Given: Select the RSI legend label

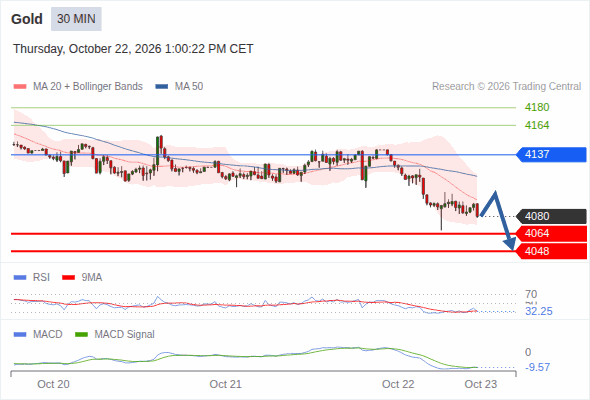Looking at the screenshot, I should 41,278.
